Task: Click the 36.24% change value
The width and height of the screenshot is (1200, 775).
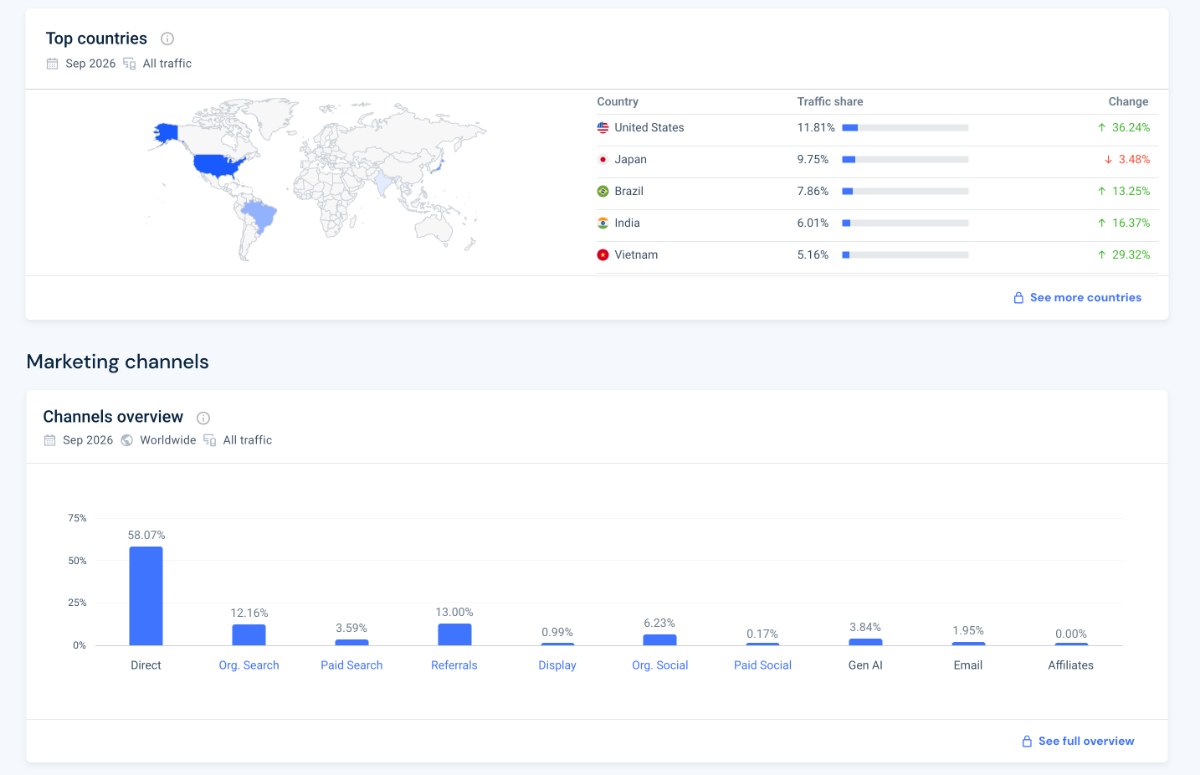Action: (x=1131, y=128)
